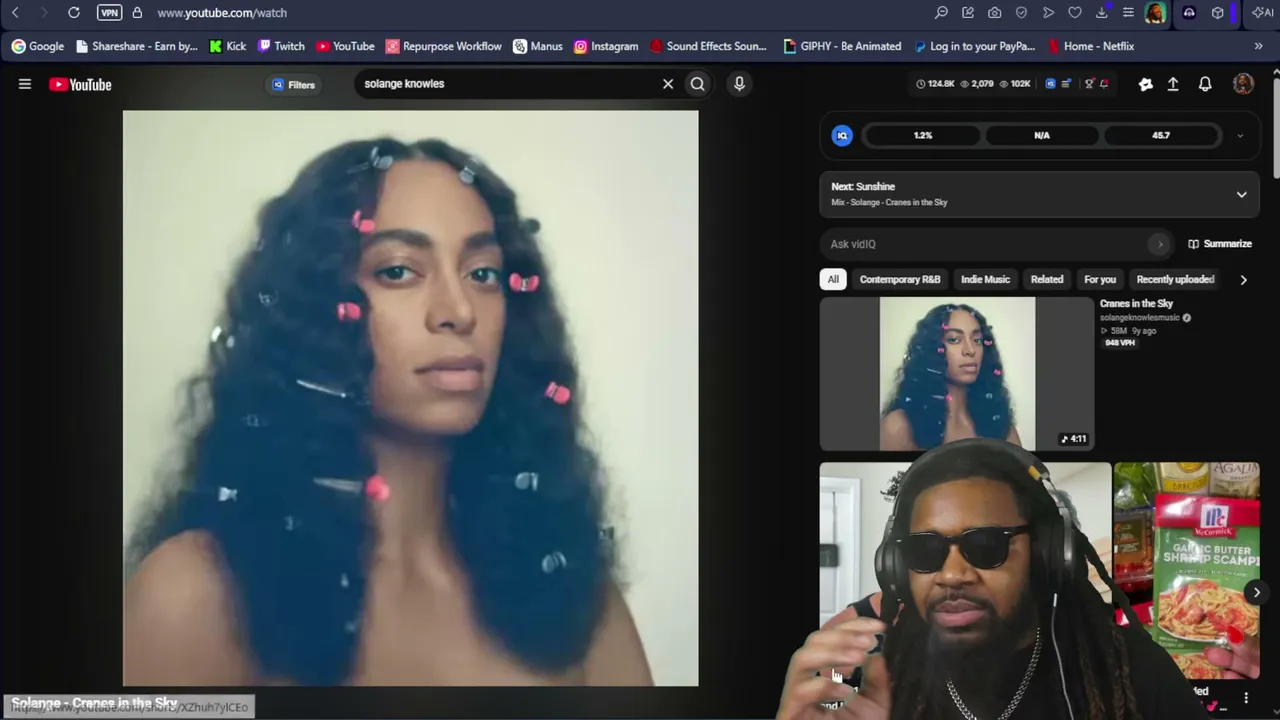Screen dimensions: 1280x720
Task: Show more bookmarks with the double chevron
Action: click(x=1258, y=46)
